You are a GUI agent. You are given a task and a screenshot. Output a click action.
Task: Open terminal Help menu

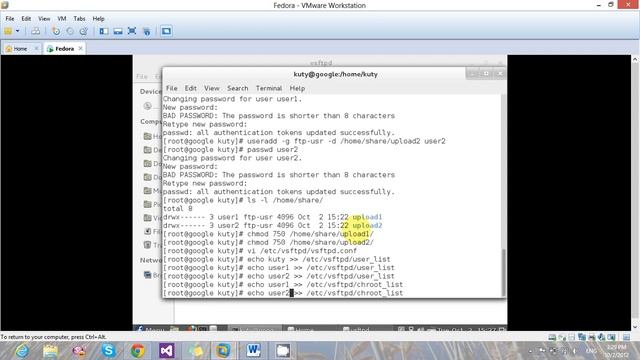pyautogui.click(x=297, y=88)
